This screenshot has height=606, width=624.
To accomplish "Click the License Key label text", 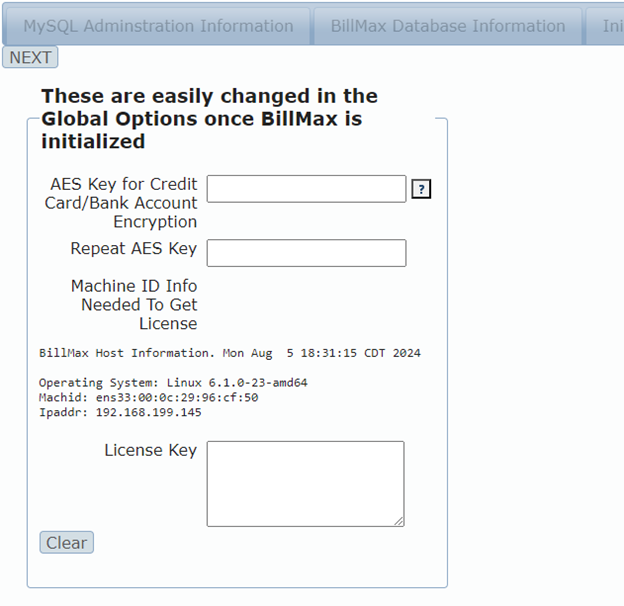I will click(x=151, y=450).
